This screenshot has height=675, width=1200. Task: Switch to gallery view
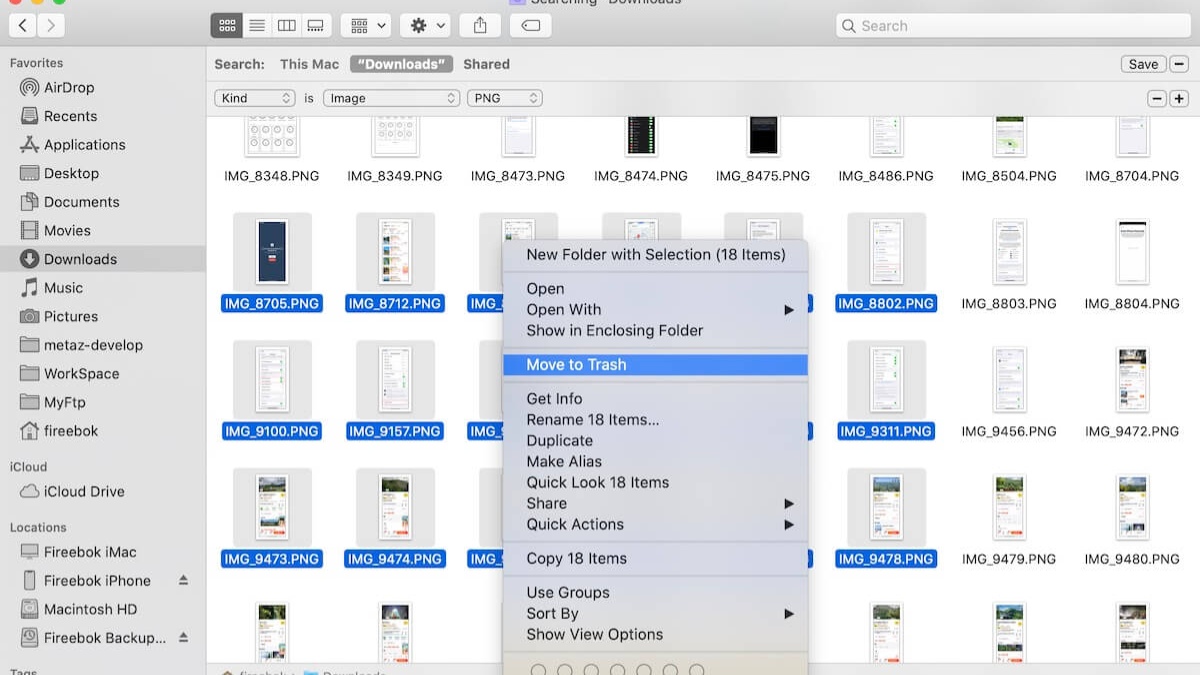click(x=315, y=25)
